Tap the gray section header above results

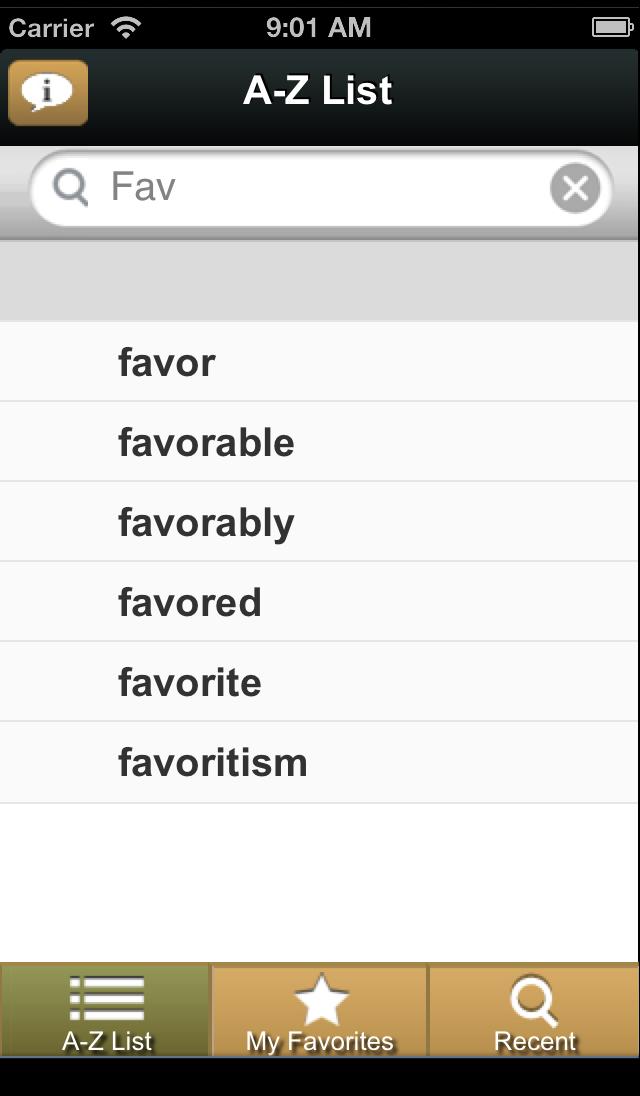coord(320,281)
